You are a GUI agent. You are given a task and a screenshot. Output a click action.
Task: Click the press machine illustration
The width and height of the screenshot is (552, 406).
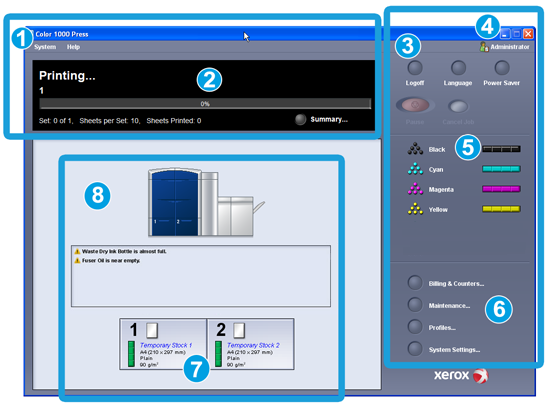206,202
